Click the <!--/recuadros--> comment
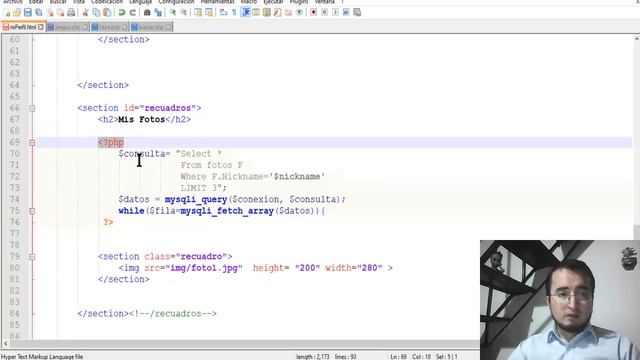The image size is (640, 360). (x=173, y=314)
